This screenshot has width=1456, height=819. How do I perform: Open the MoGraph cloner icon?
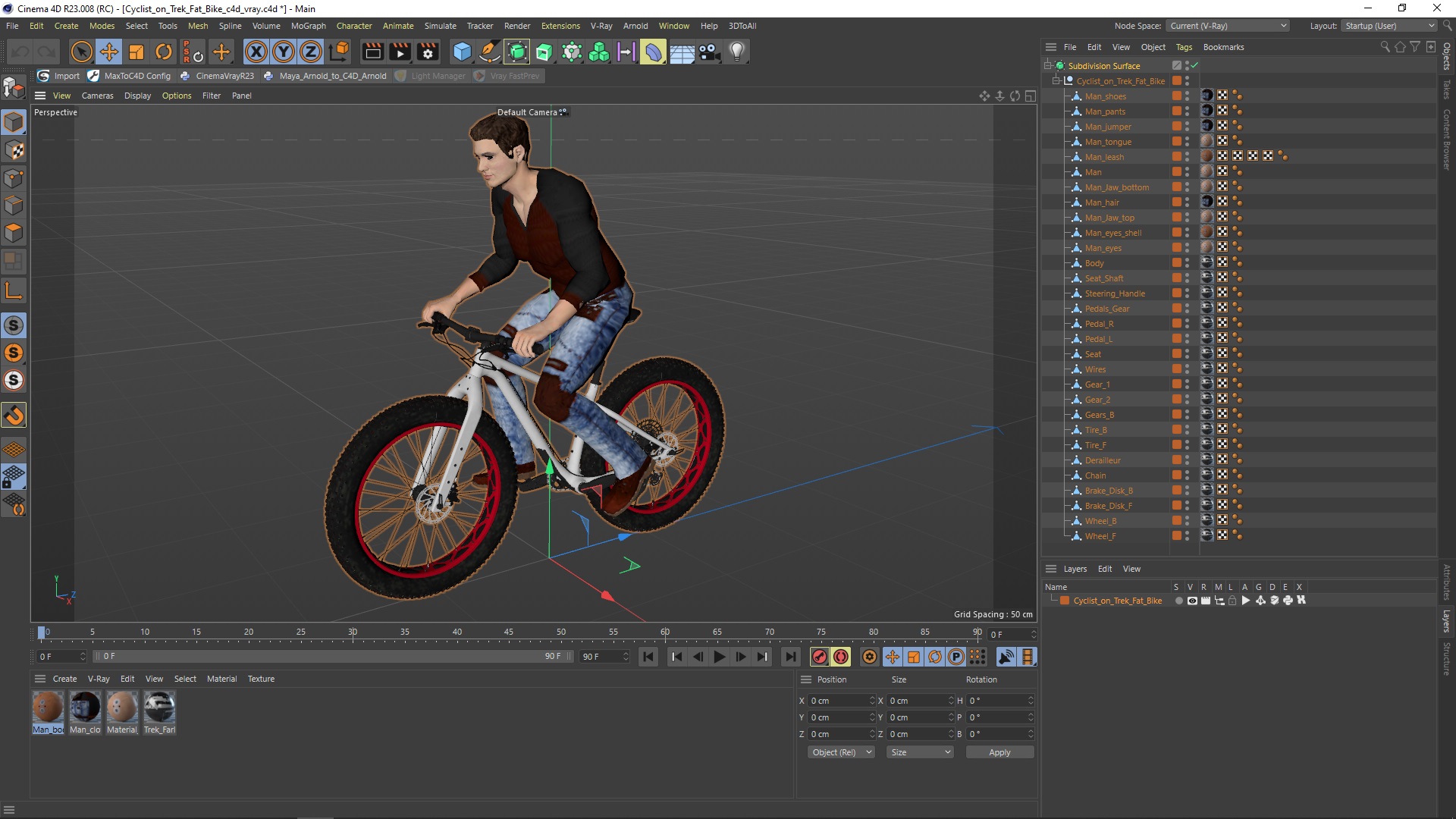click(x=599, y=52)
